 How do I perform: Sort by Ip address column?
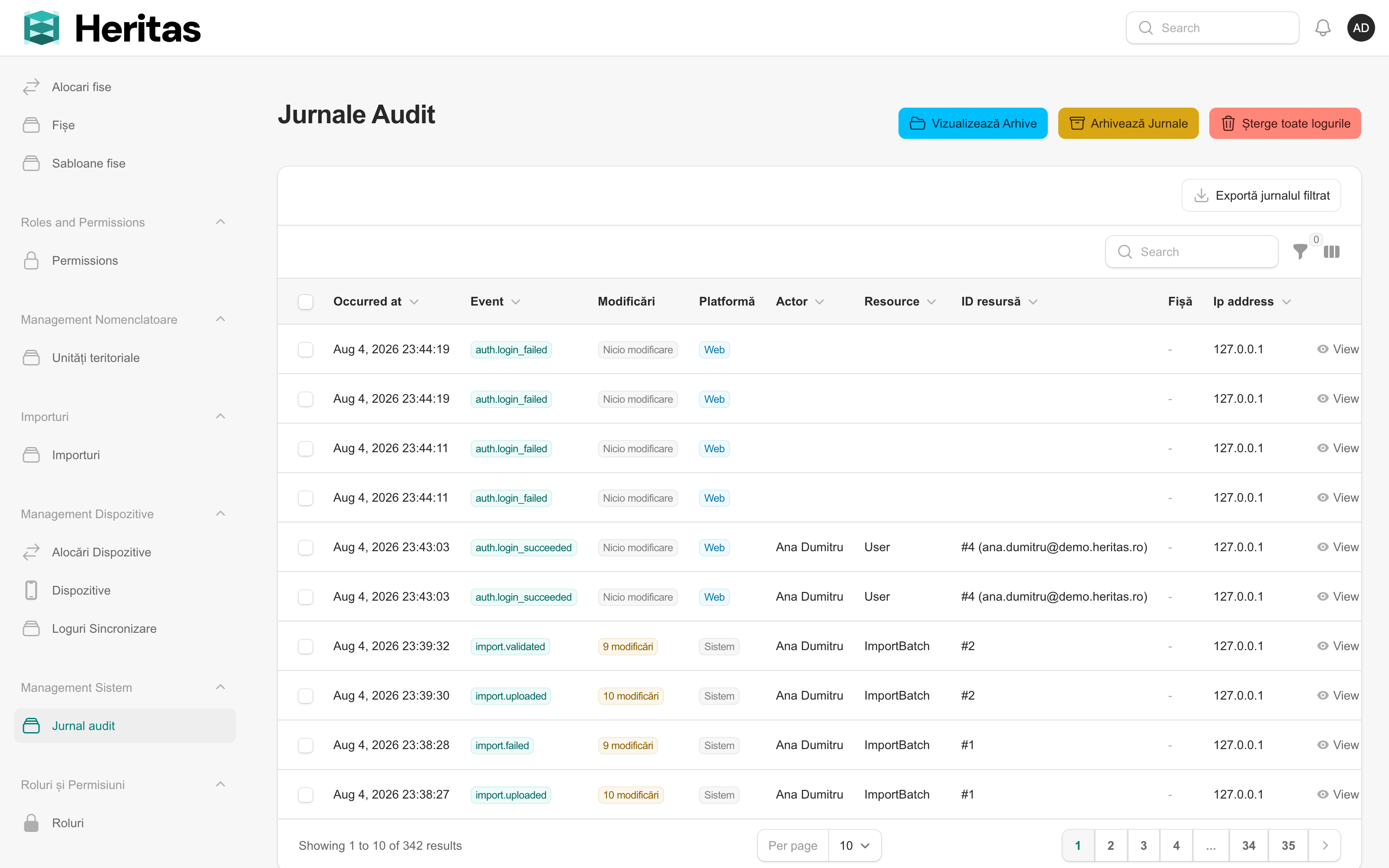[x=1251, y=301]
